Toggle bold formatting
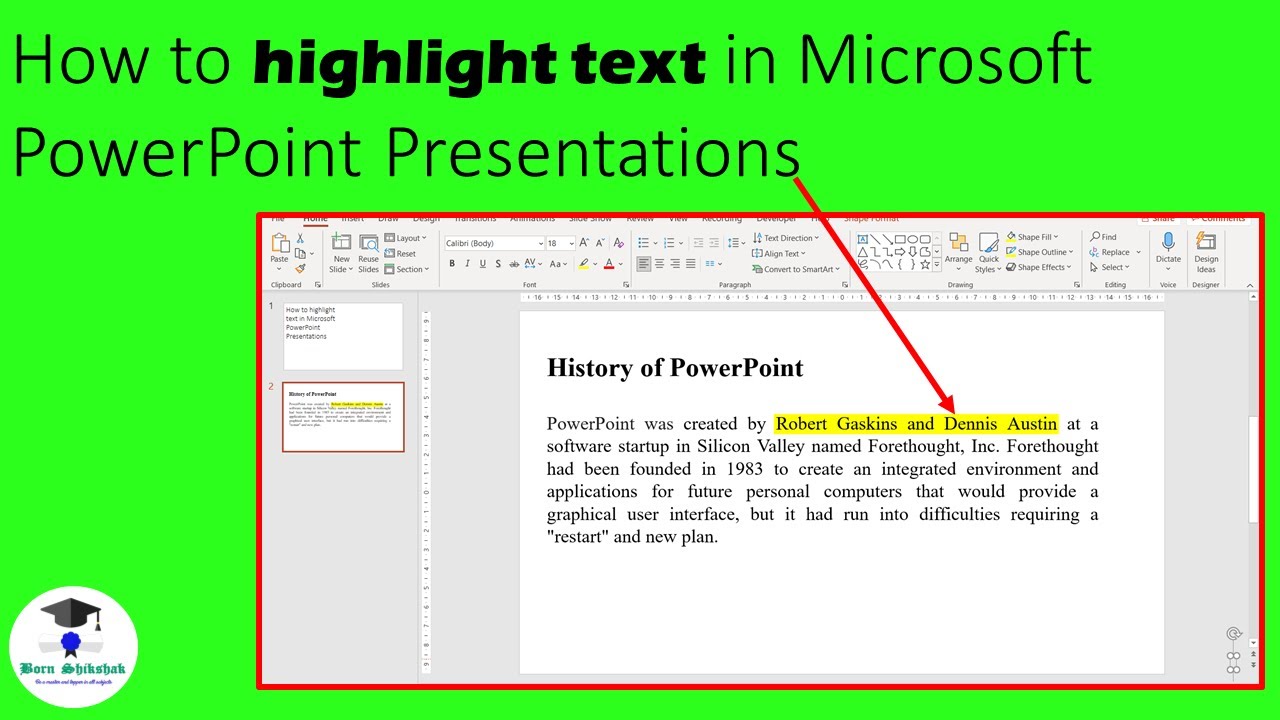 pos(452,264)
